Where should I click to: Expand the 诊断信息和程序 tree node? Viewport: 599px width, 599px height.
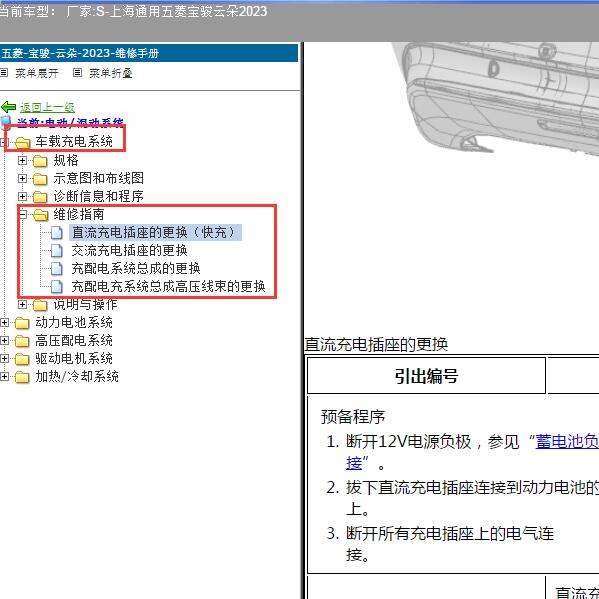click(x=23, y=196)
